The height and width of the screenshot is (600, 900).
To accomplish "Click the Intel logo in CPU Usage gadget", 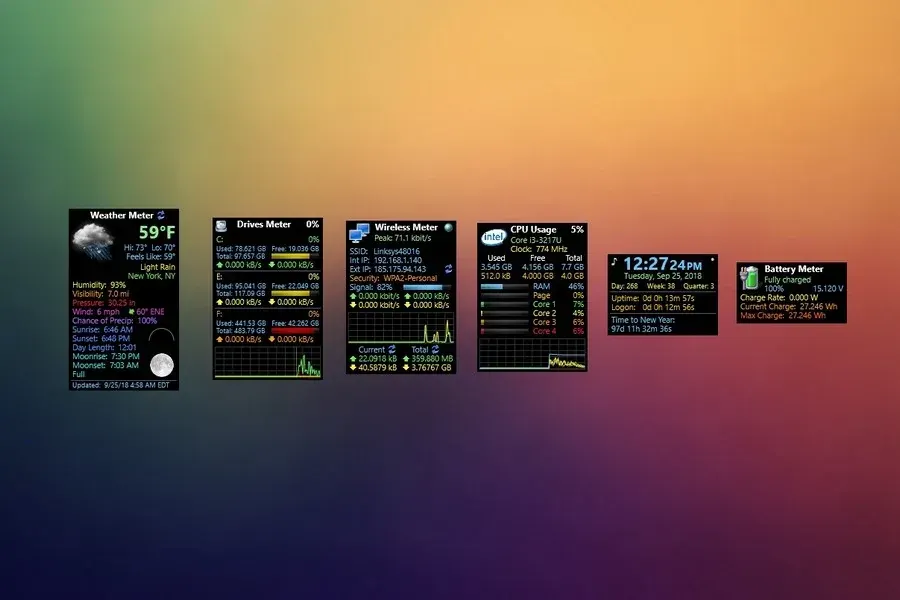I will (493, 237).
